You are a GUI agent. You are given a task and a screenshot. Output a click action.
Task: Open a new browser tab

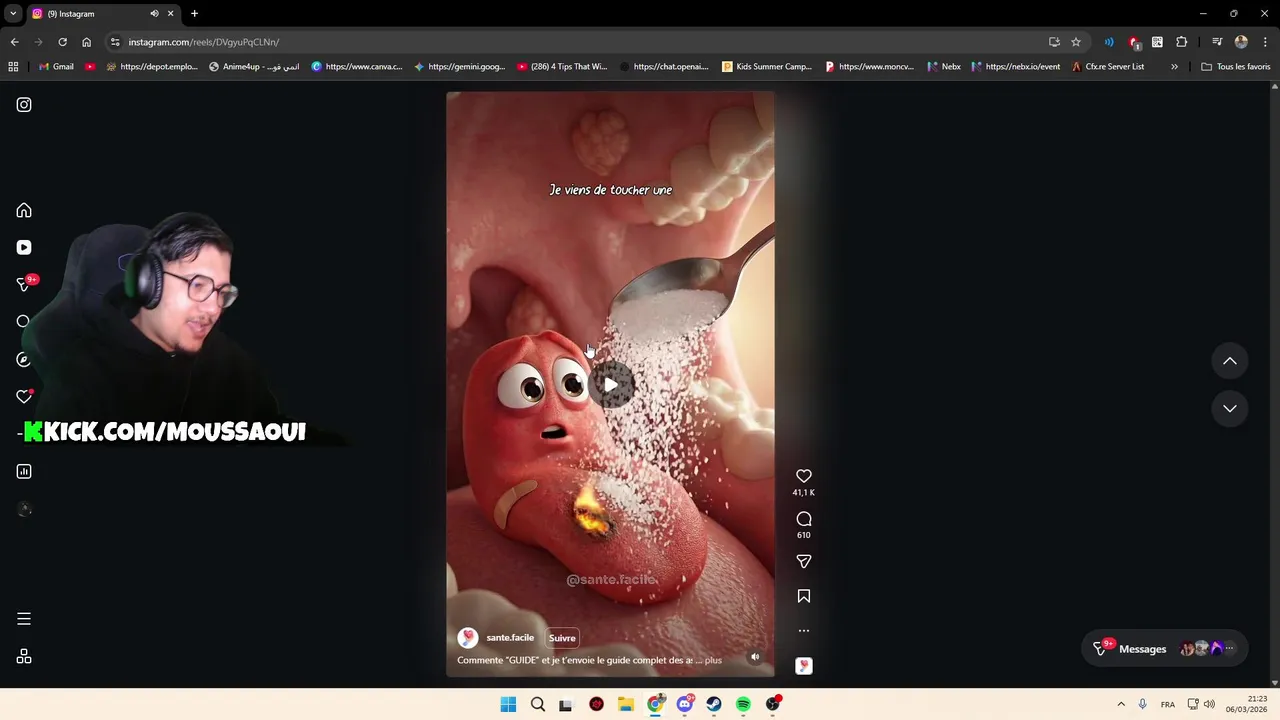[194, 14]
